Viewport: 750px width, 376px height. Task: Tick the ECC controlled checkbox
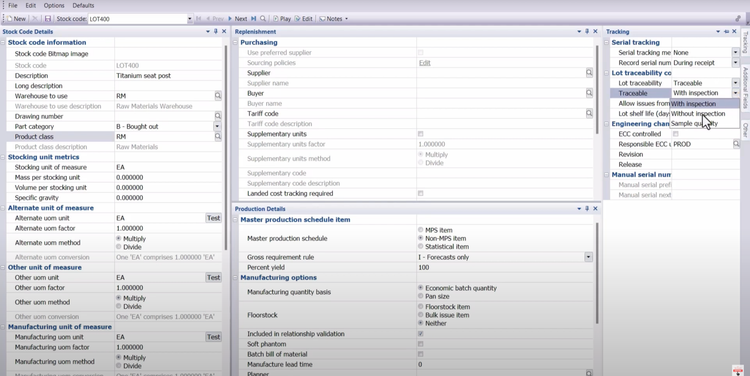coord(675,134)
